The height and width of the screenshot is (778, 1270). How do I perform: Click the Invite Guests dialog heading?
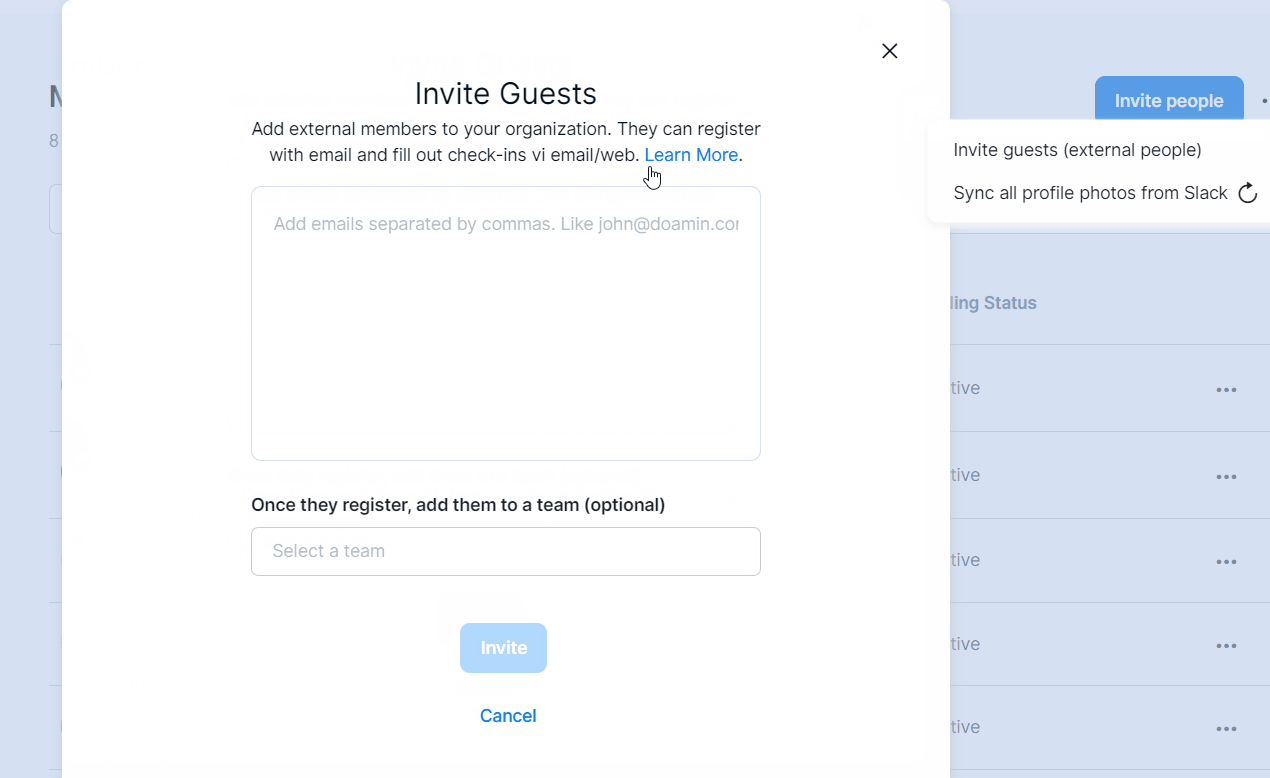tap(505, 94)
